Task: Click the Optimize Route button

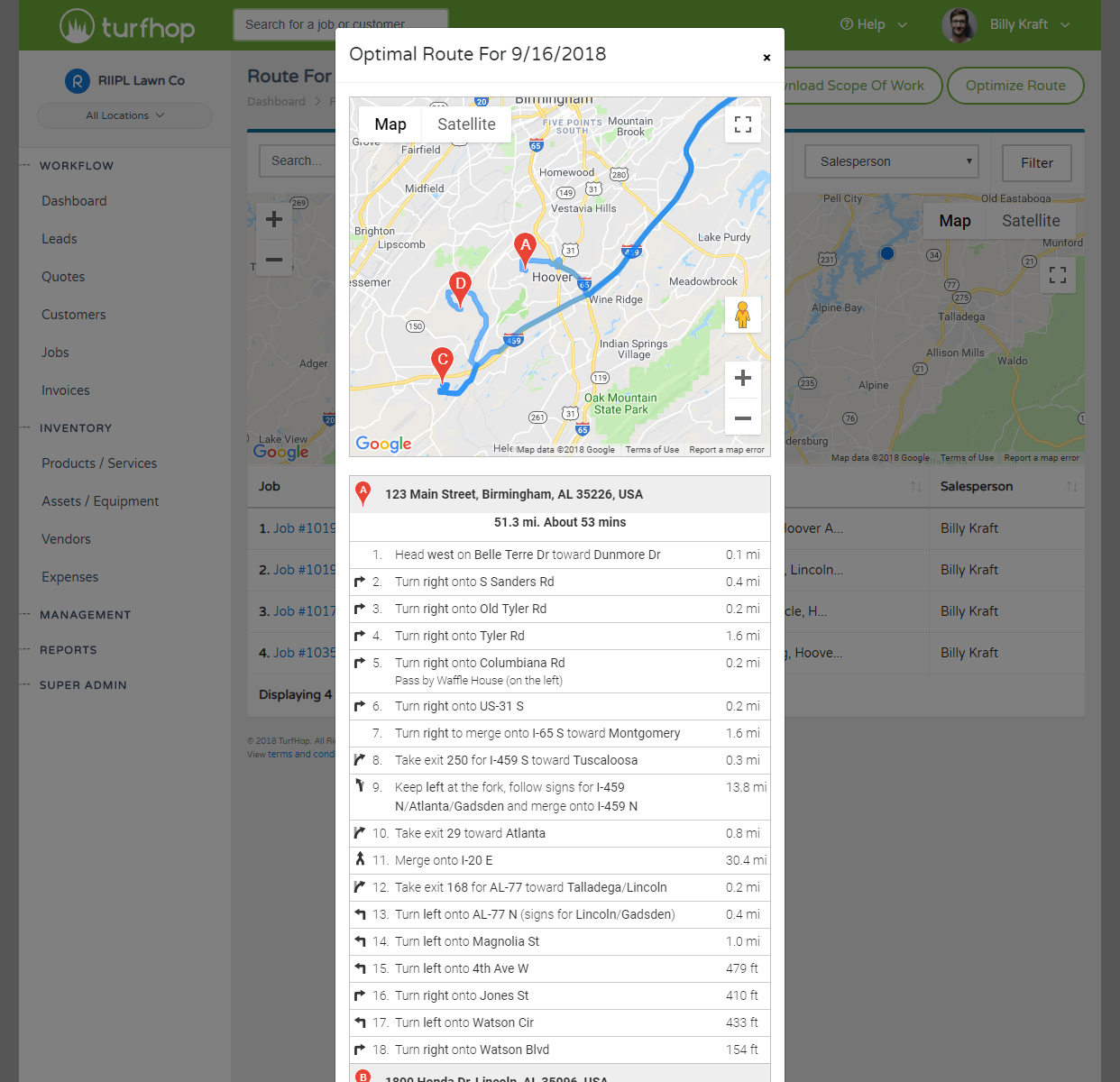Action: point(1015,86)
